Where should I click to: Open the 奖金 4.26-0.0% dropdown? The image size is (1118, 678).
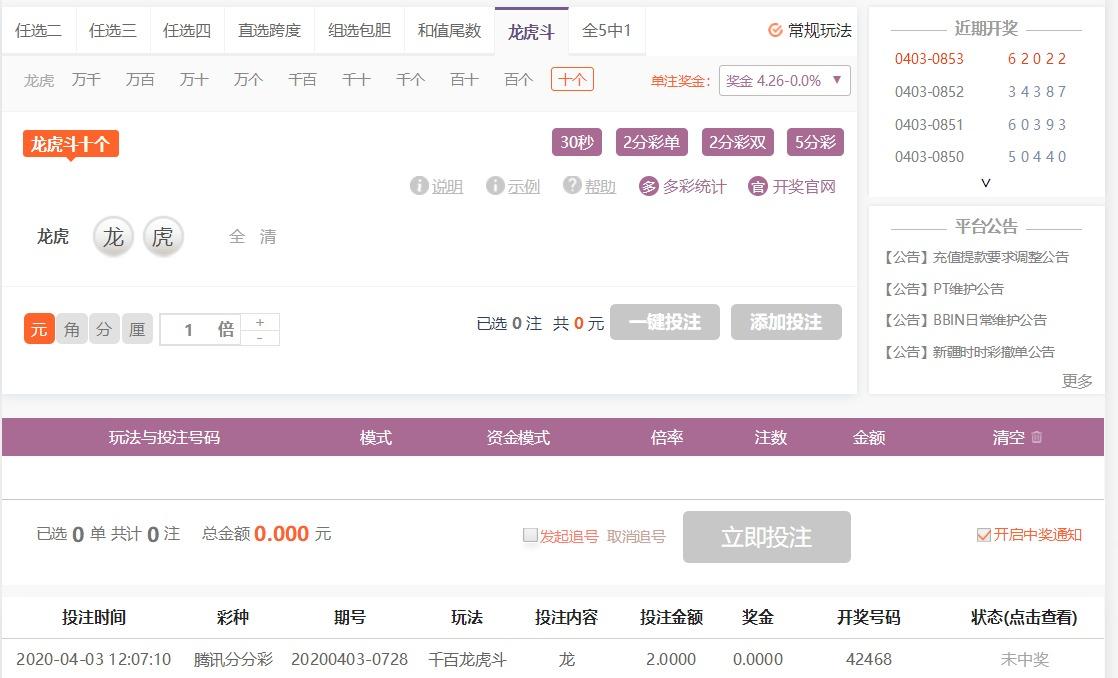tap(784, 81)
